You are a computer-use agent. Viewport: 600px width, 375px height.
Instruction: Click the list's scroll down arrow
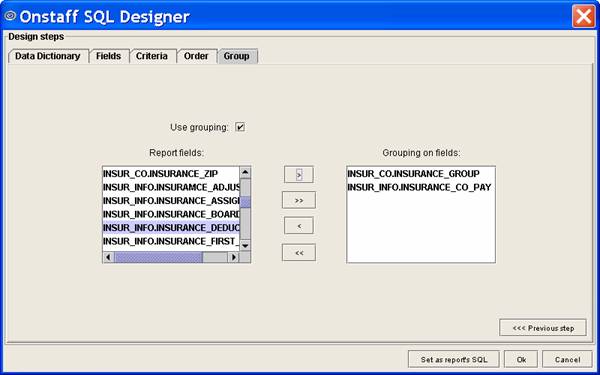(245, 245)
